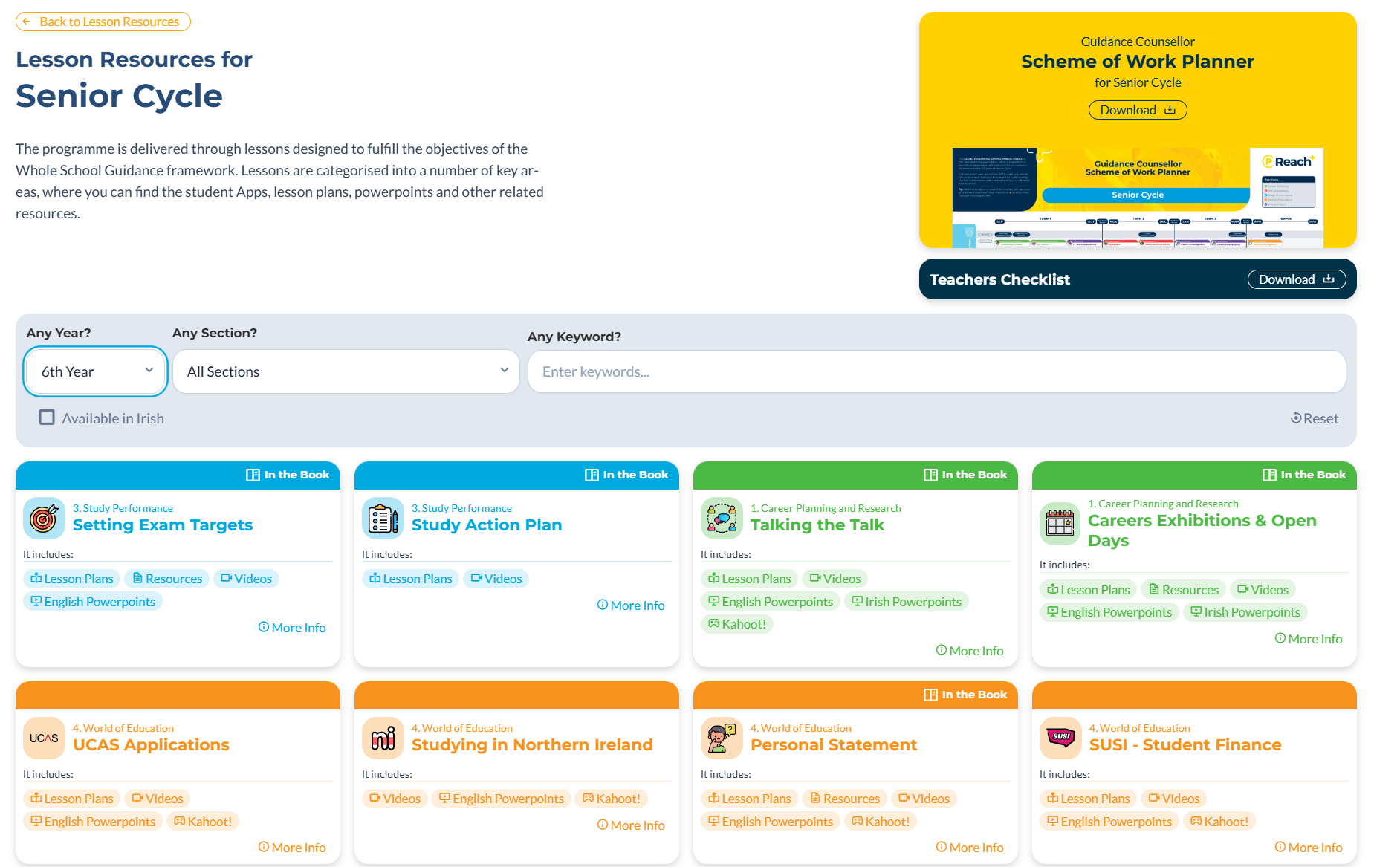
Task: Select Kahoot! tag under Talking the Talk
Action: tap(737, 624)
